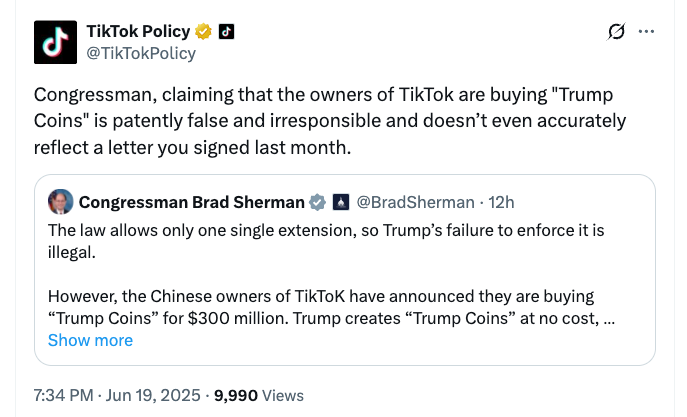Image resolution: width=687 pixels, height=417 pixels.
Task: Click the 7:34 PM post time
Action: pos(61,395)
